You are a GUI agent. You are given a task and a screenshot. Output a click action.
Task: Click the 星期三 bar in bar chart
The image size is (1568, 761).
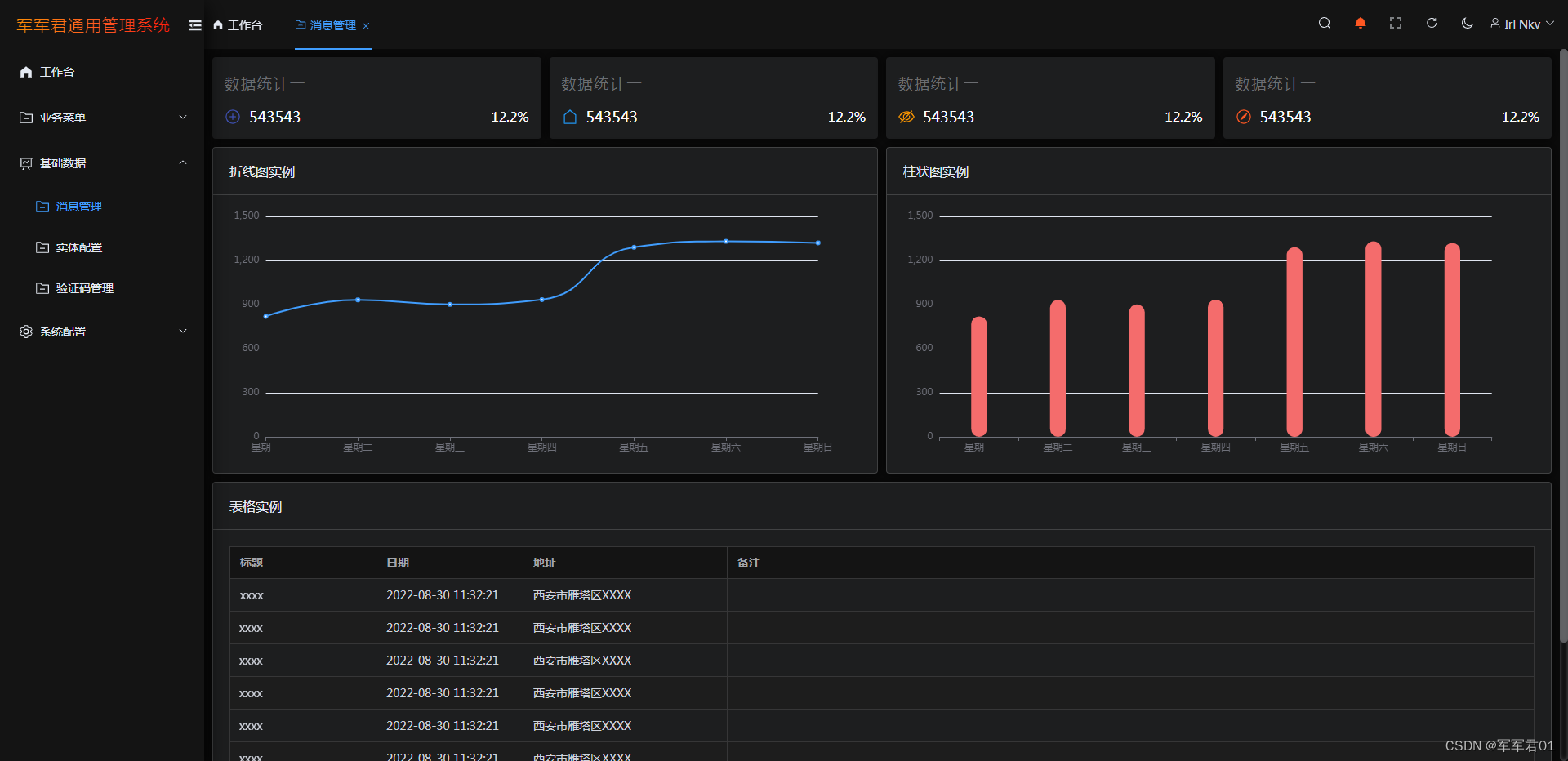(1137, 371)
